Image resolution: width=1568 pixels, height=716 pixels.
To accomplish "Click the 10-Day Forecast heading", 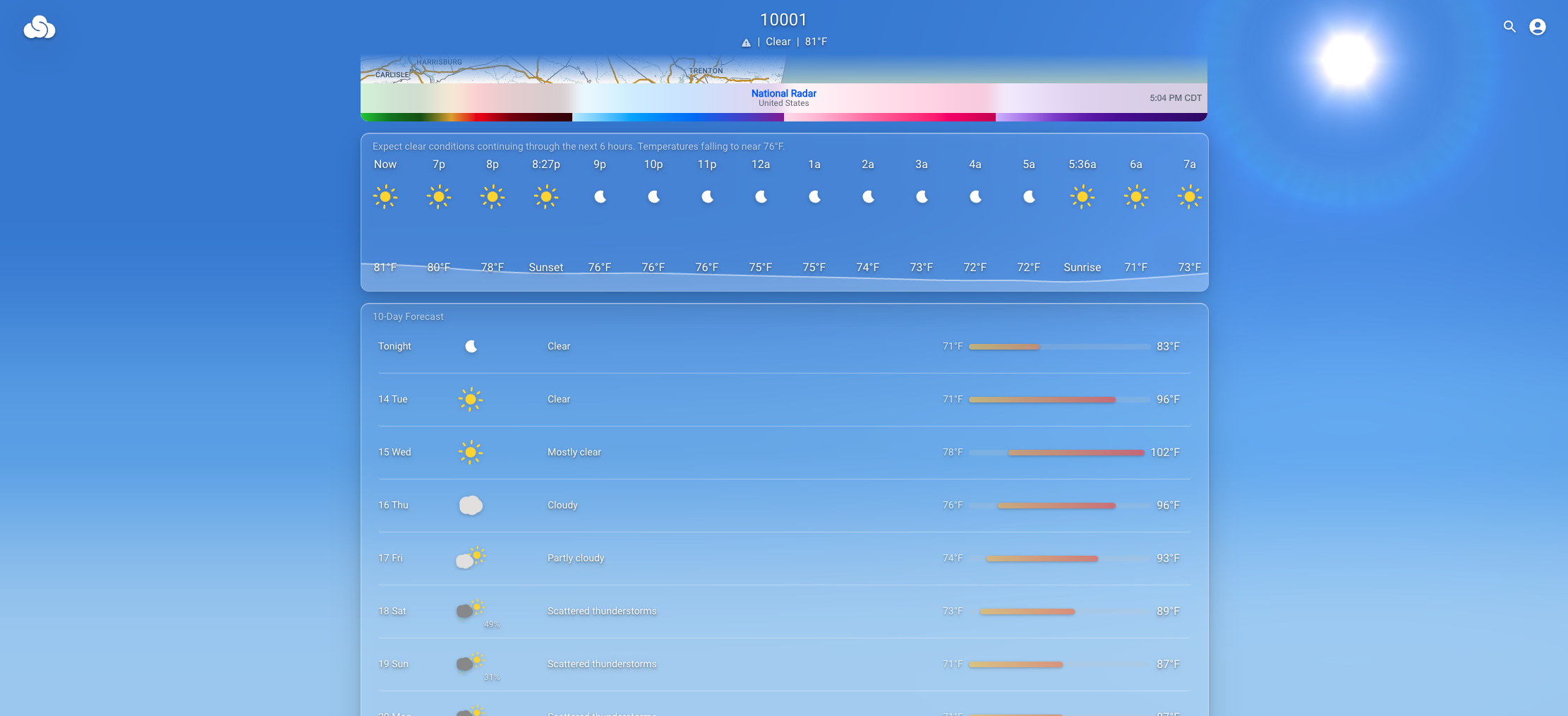I will click(408, 317).
